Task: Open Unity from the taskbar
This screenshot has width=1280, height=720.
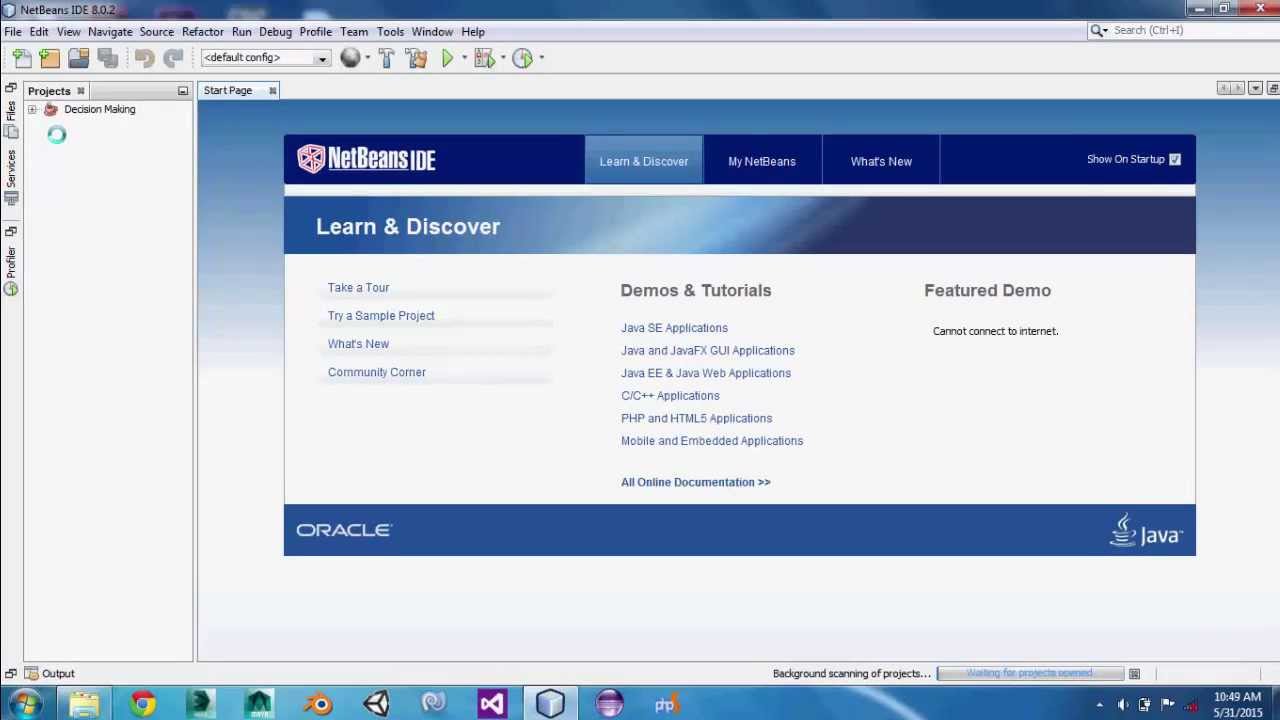Action: point(376,704)
